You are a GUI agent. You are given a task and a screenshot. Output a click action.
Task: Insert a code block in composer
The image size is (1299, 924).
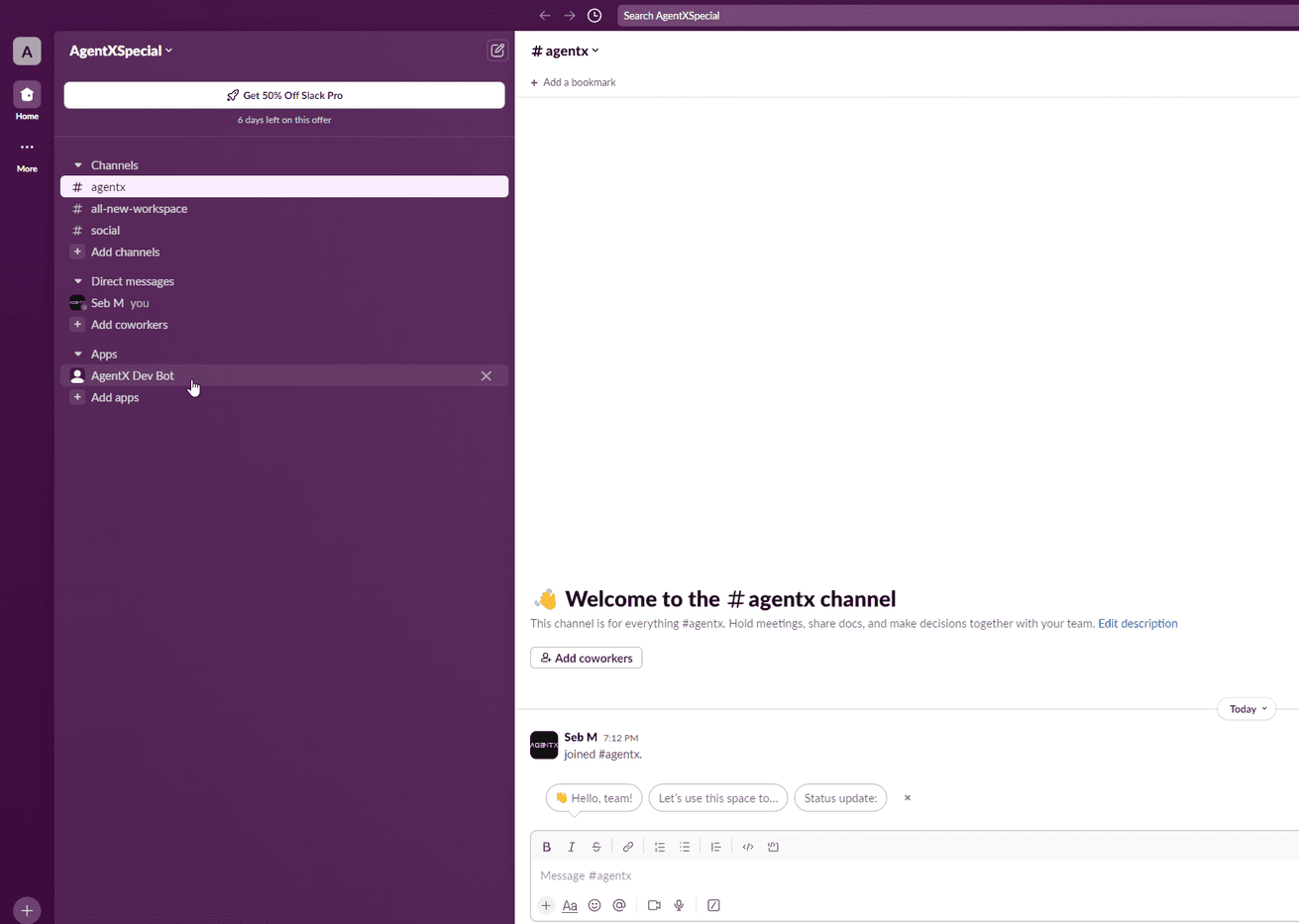(x=773, y=847)
